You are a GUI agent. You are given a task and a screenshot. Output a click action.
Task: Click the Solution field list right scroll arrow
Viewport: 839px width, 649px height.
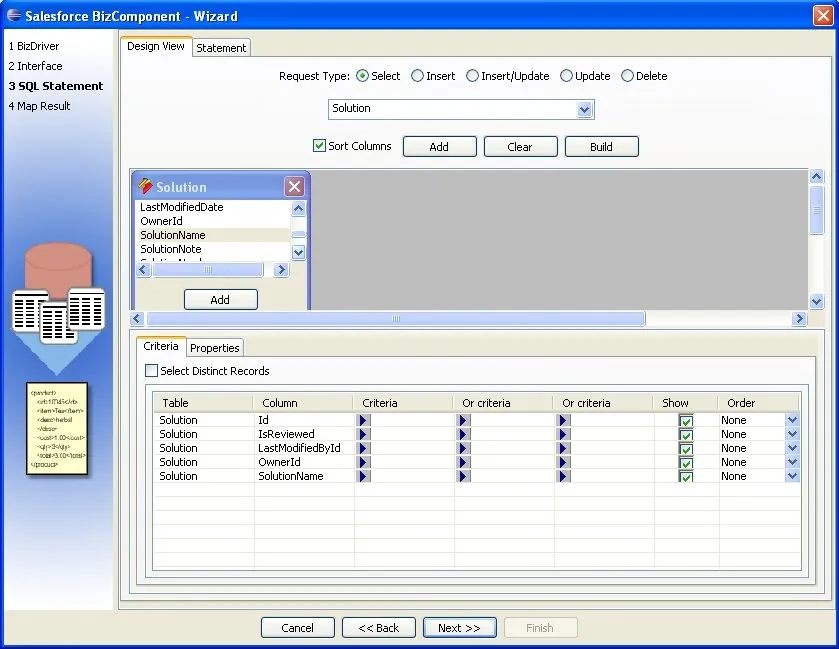pyautogui.click(x=281, y=270)
